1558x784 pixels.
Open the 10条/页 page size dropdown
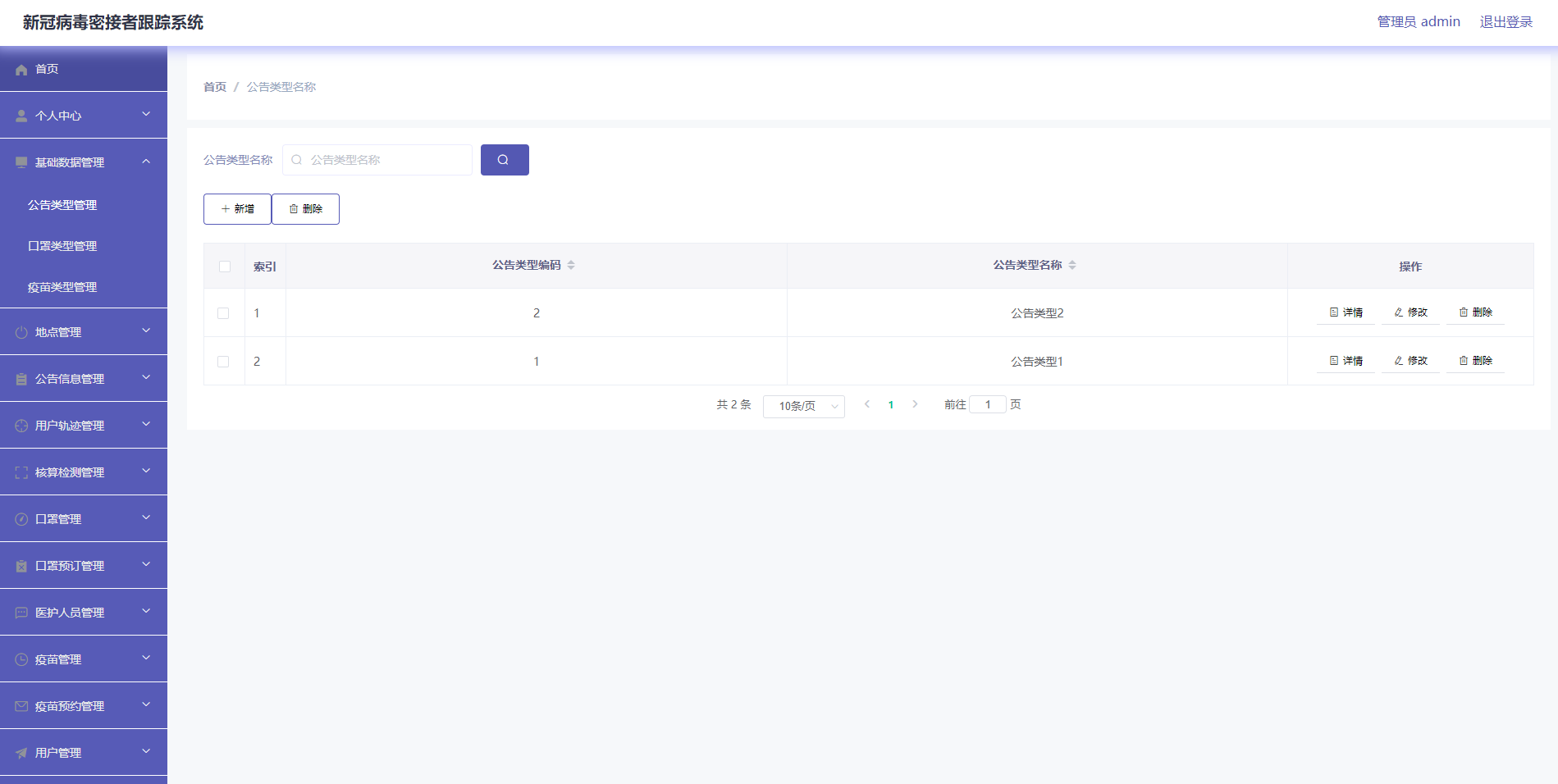(x=804, y=406)
